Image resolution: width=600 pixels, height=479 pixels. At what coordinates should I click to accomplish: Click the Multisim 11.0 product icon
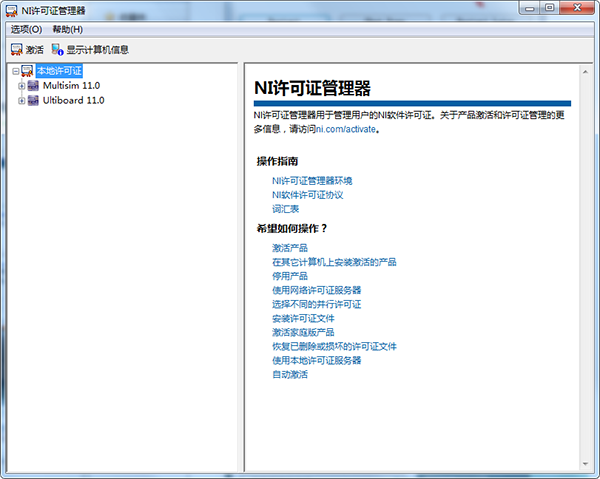click(x=33, y=86)
